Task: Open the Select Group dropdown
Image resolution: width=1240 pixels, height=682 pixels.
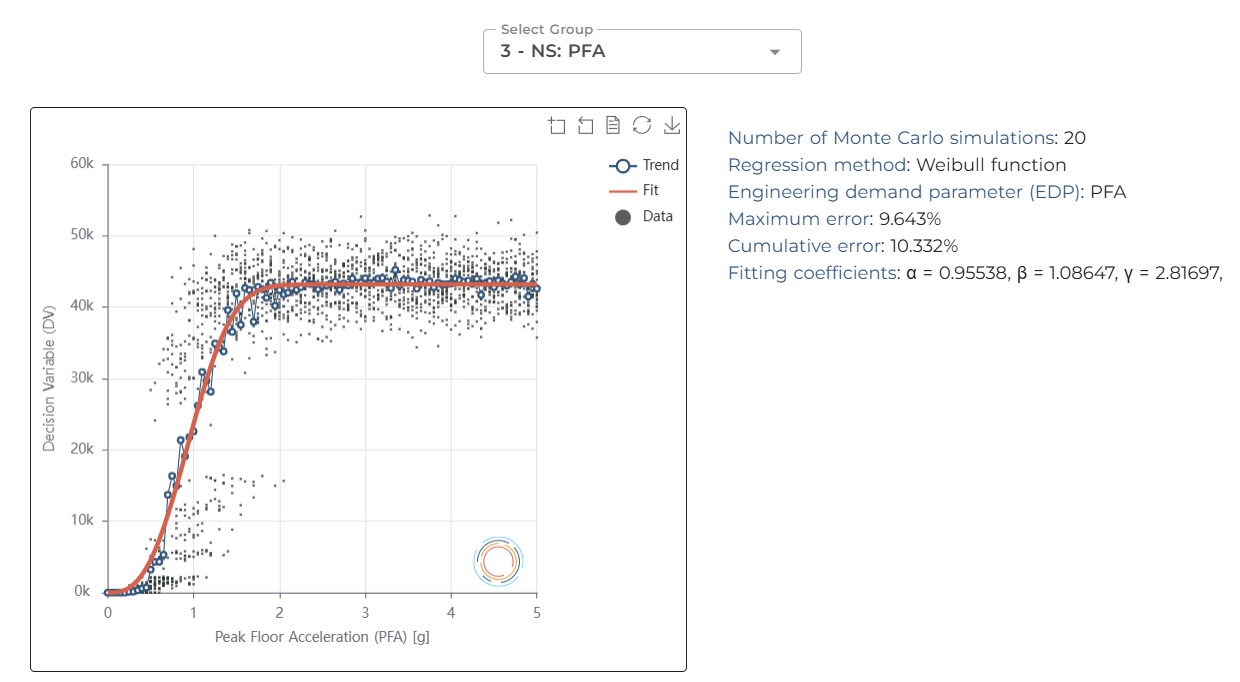Action: click(642, 51)
